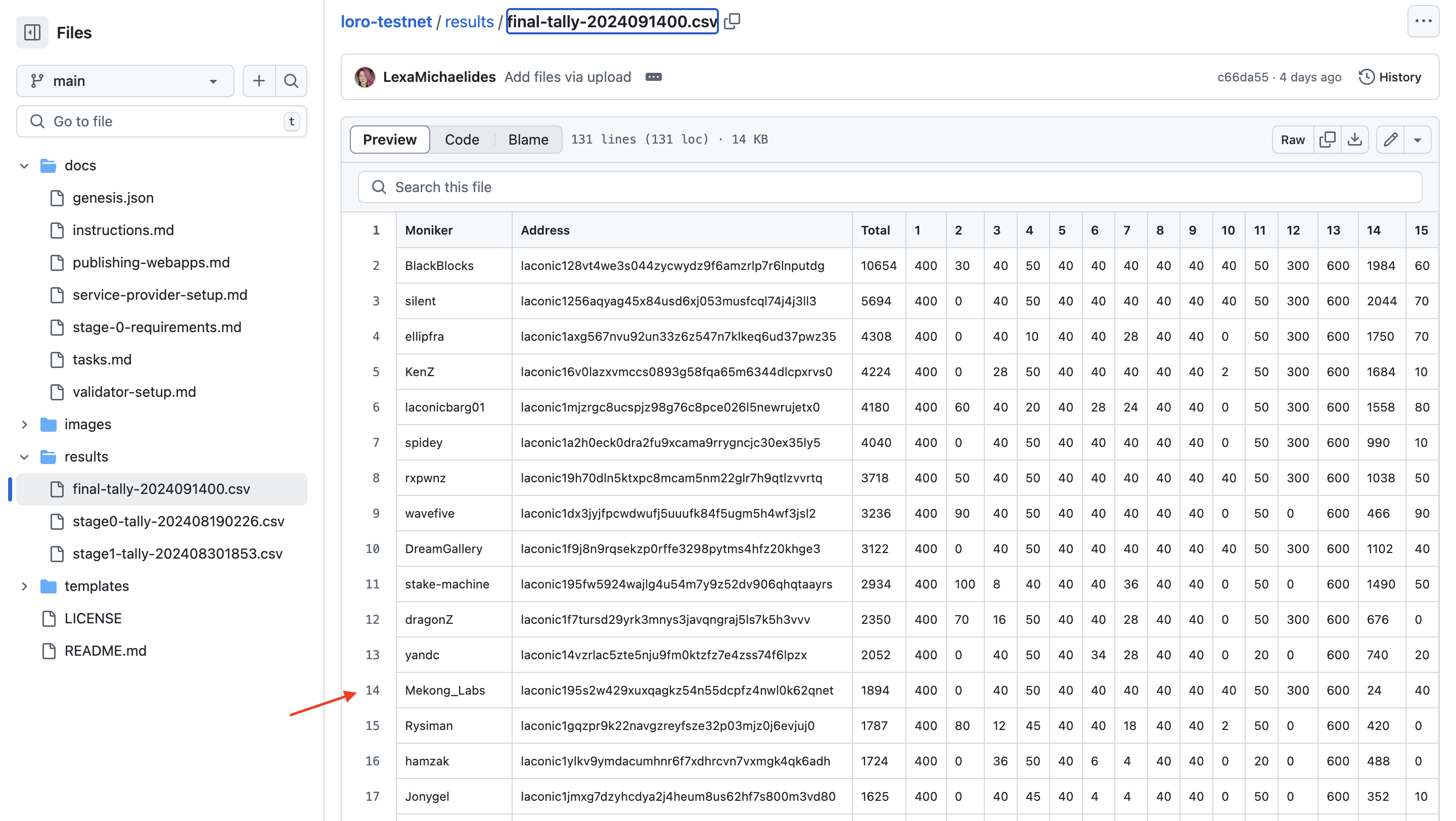Click the templates folder icon
Screen dimensions: 1456x821
click(x=49, y=586)
